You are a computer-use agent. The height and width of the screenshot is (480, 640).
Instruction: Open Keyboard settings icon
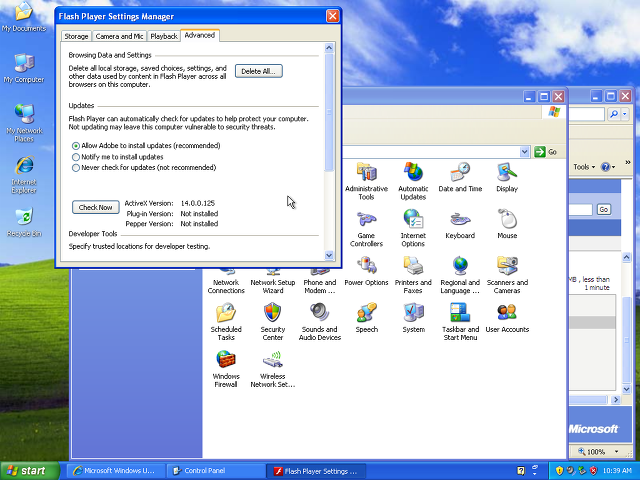460,224
